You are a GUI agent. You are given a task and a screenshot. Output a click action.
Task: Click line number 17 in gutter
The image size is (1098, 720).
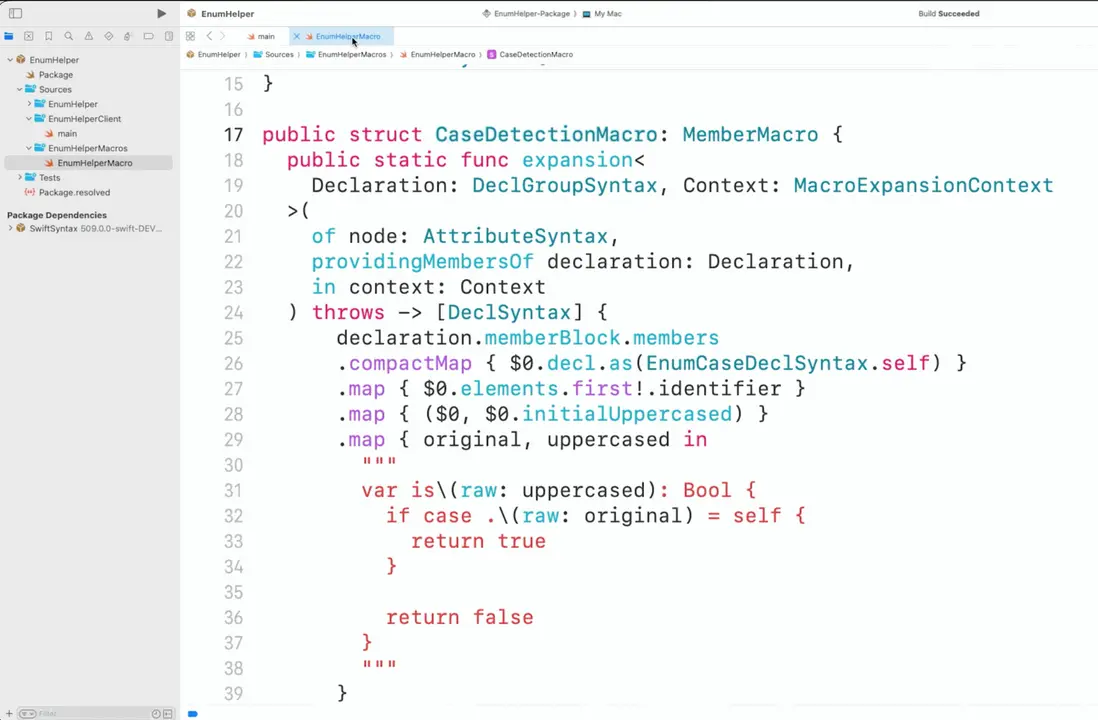point(233,134)
